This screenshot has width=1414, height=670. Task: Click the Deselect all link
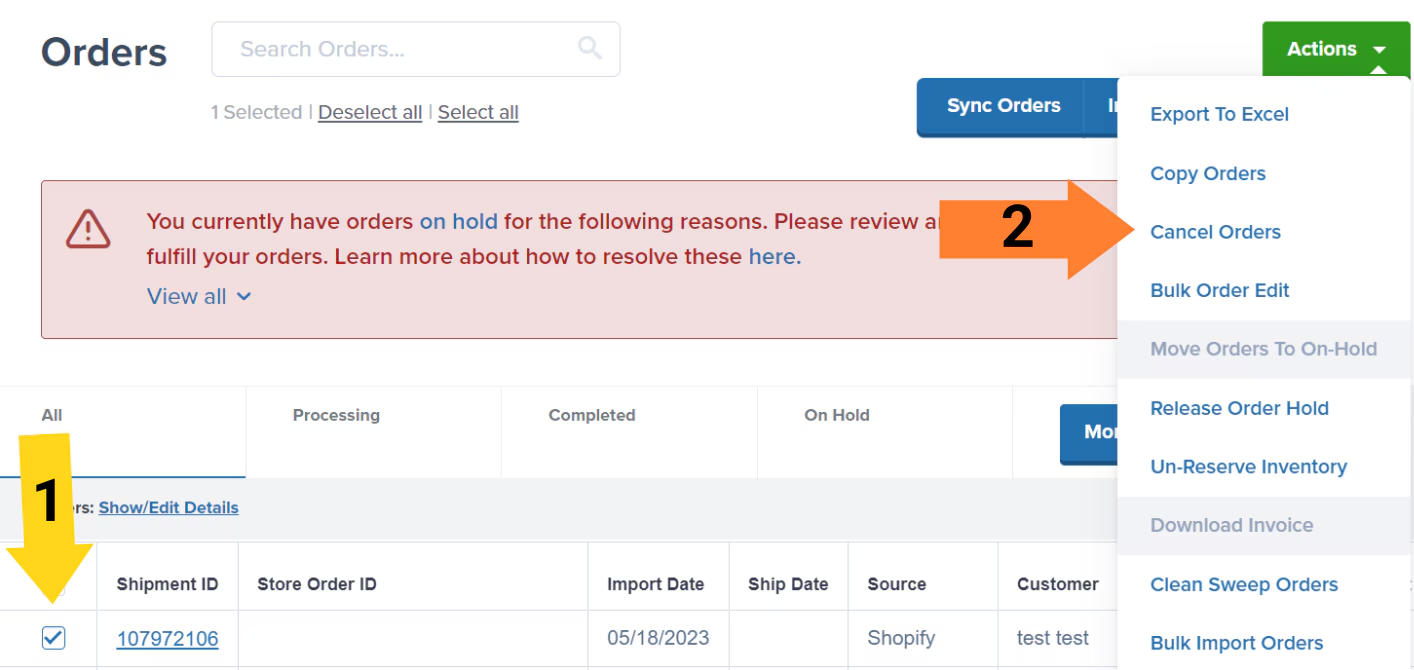[x=370, y=112]
